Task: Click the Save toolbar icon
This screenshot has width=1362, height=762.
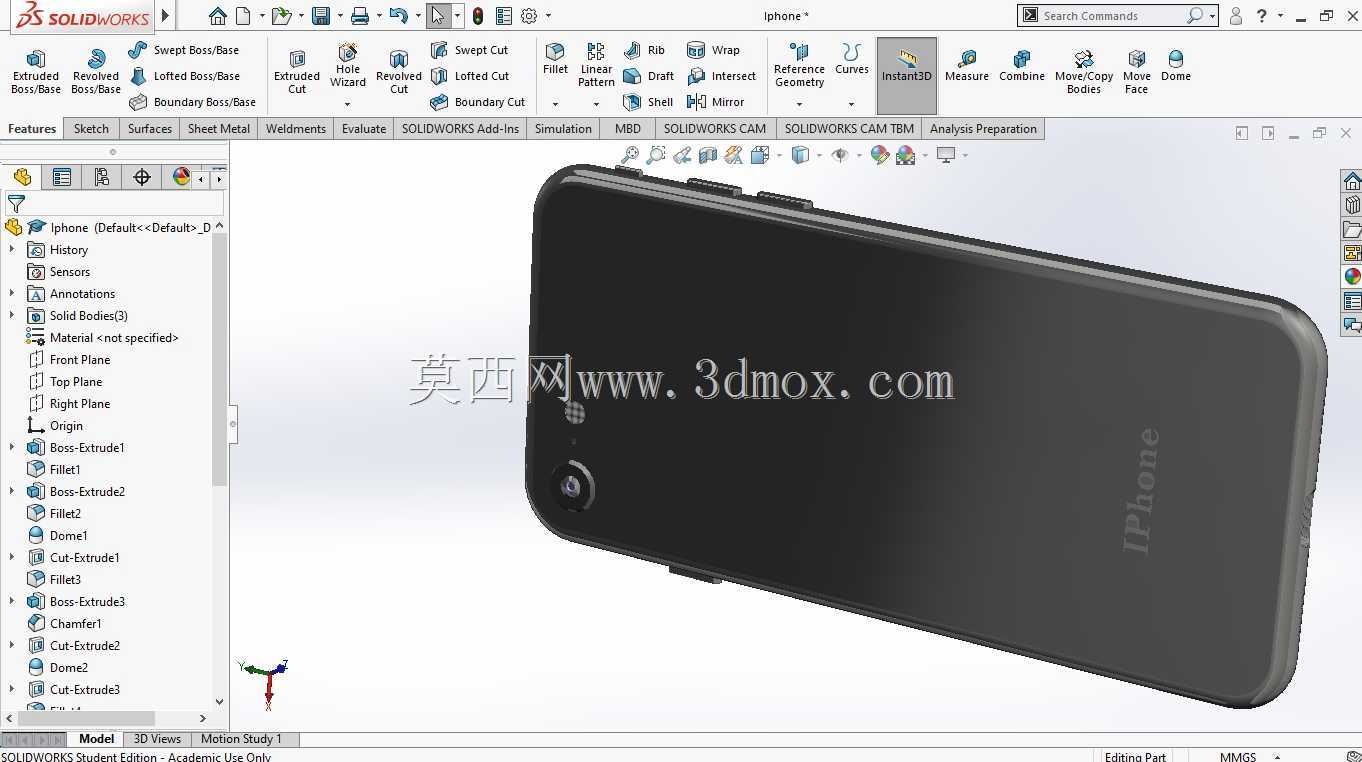Action: 321,16
